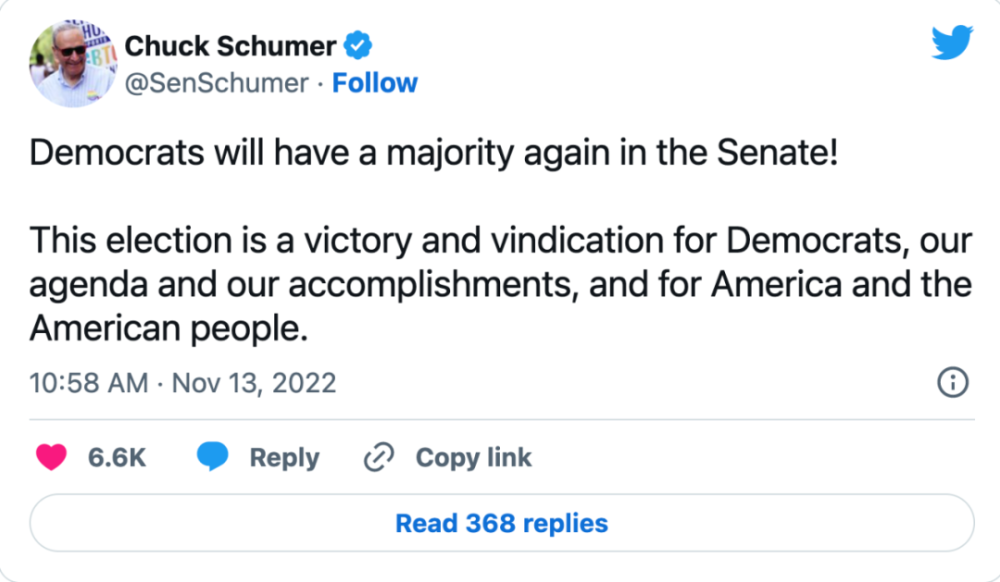Like the tweet with the heart icon
Image resolution: width=1000 pixels, height=582 pixels.
(51, 457)
